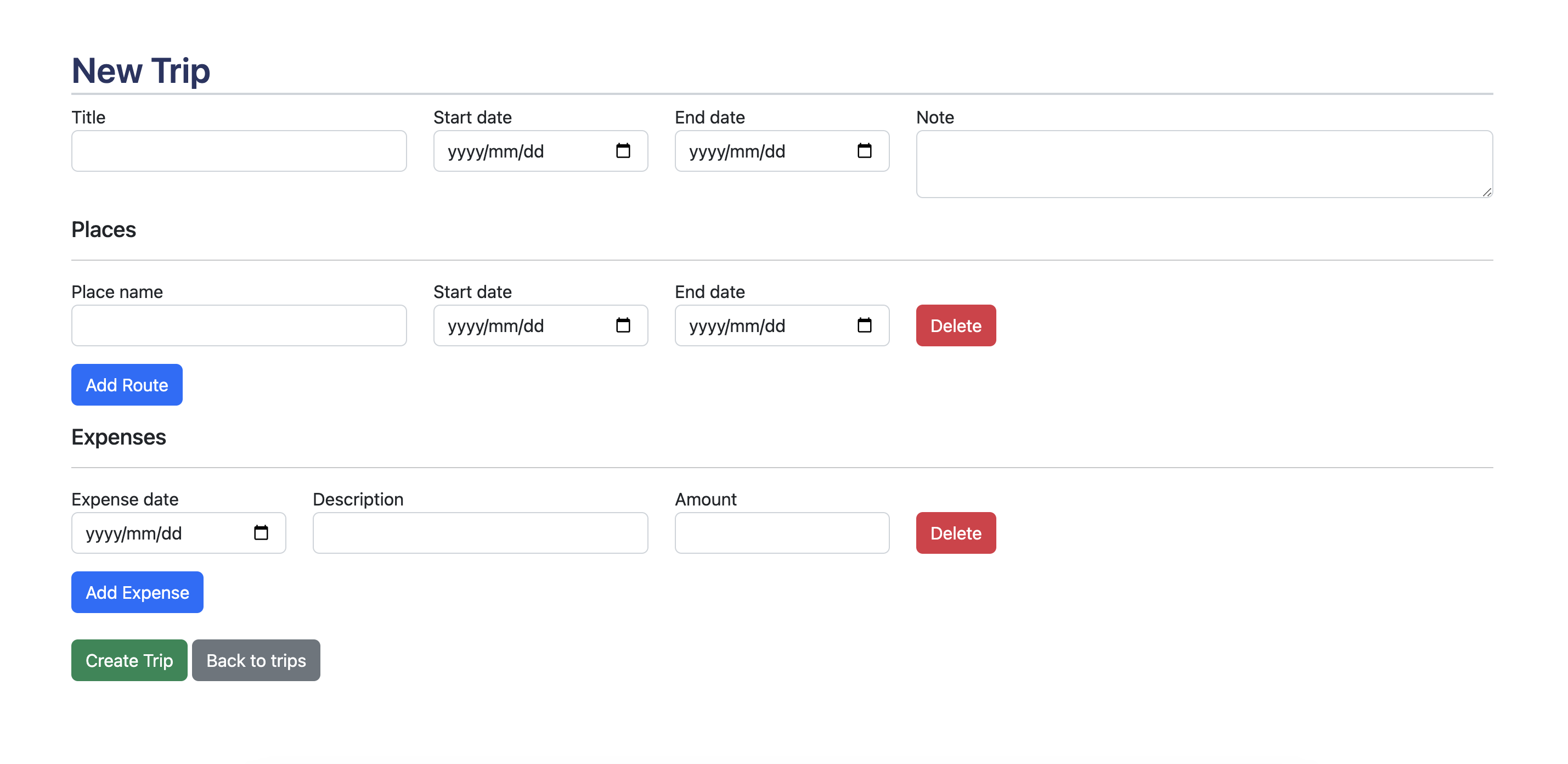1568x764 pixels.
Task: Delete the expense row
Action: (x=955, y=533)
